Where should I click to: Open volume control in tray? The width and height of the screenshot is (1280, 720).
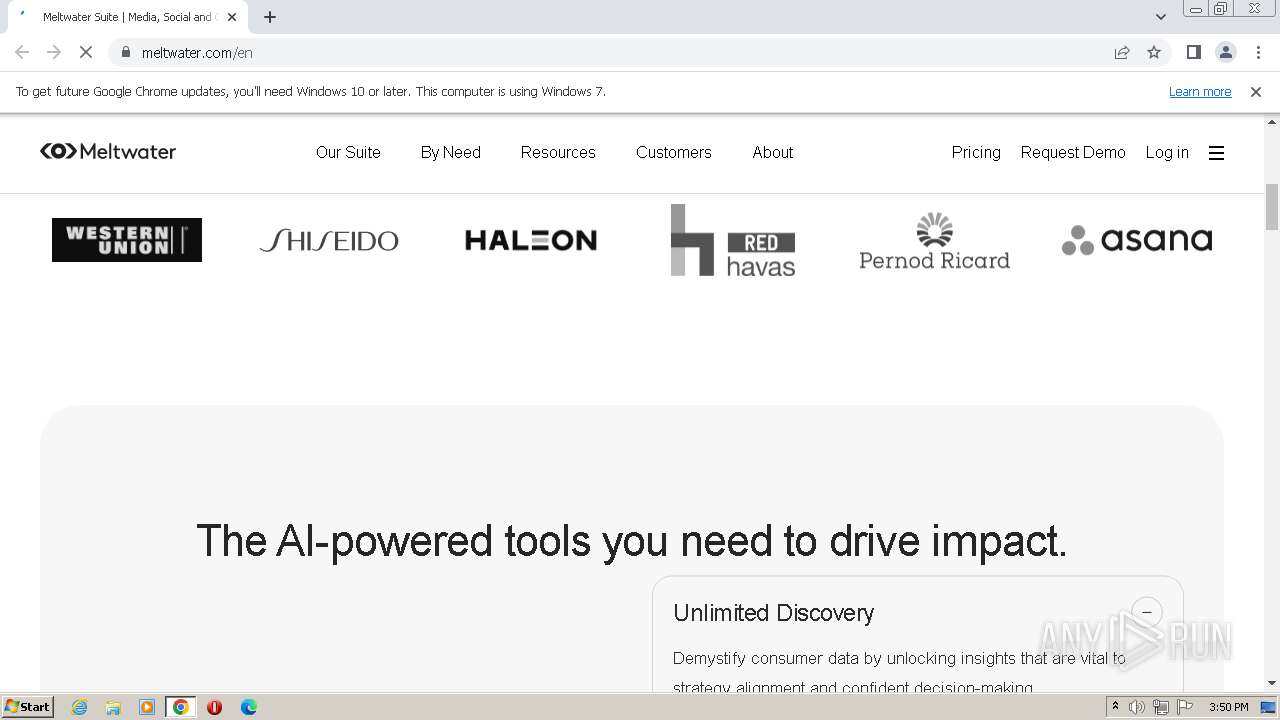coord(1137,707)
